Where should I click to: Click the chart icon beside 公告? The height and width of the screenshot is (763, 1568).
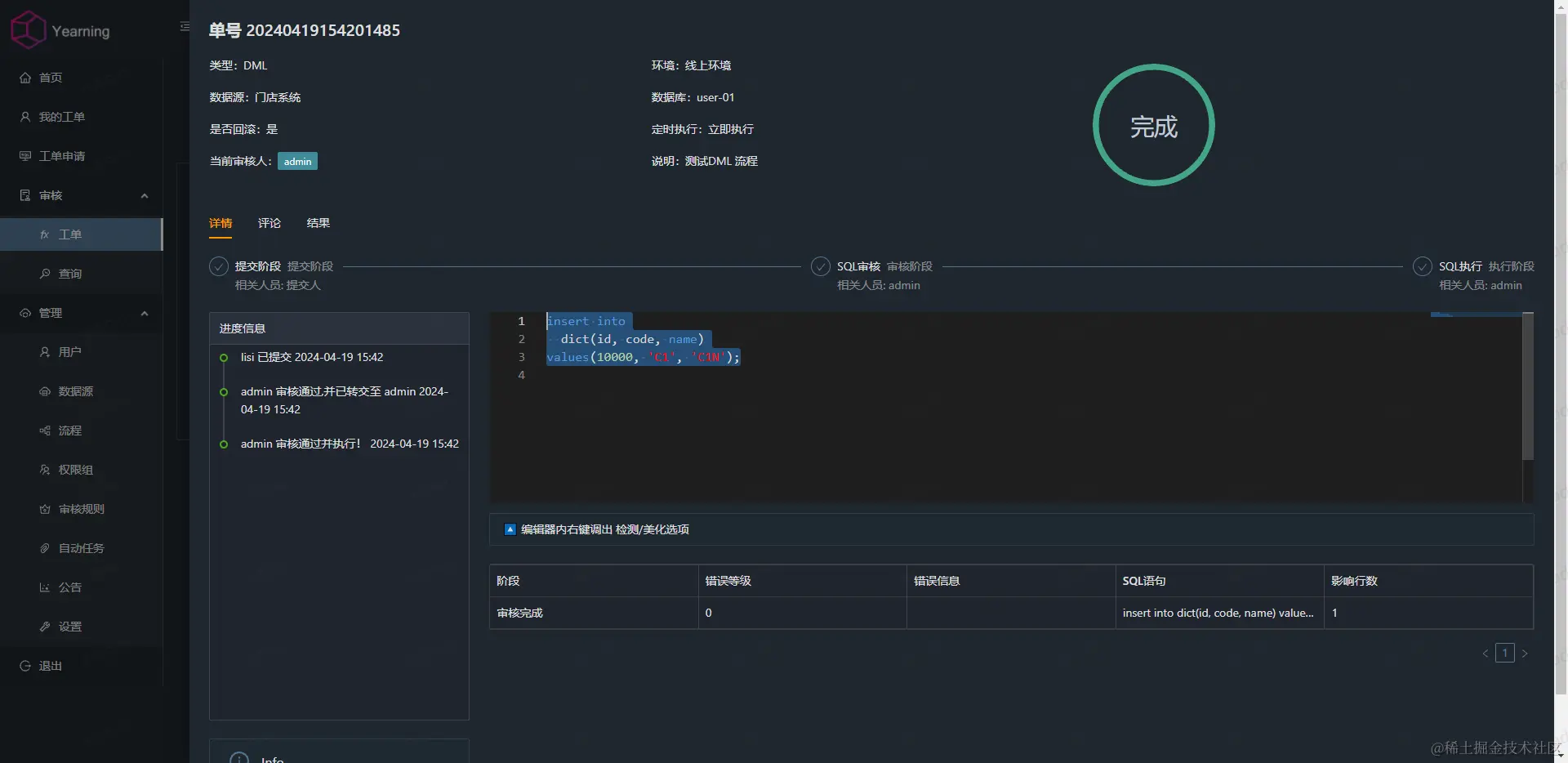pyautogui.click(x=45, y=587)
